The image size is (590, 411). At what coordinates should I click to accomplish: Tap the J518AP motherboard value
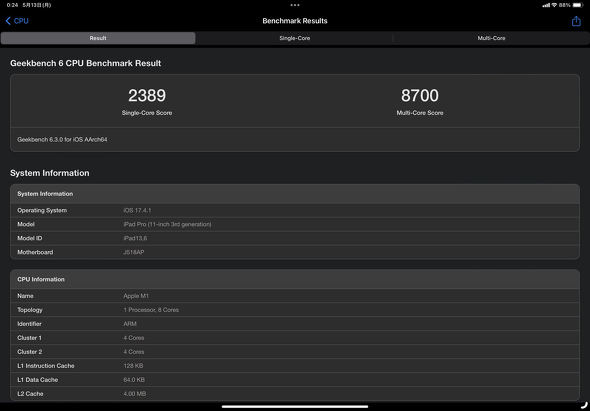click(134, 252)
